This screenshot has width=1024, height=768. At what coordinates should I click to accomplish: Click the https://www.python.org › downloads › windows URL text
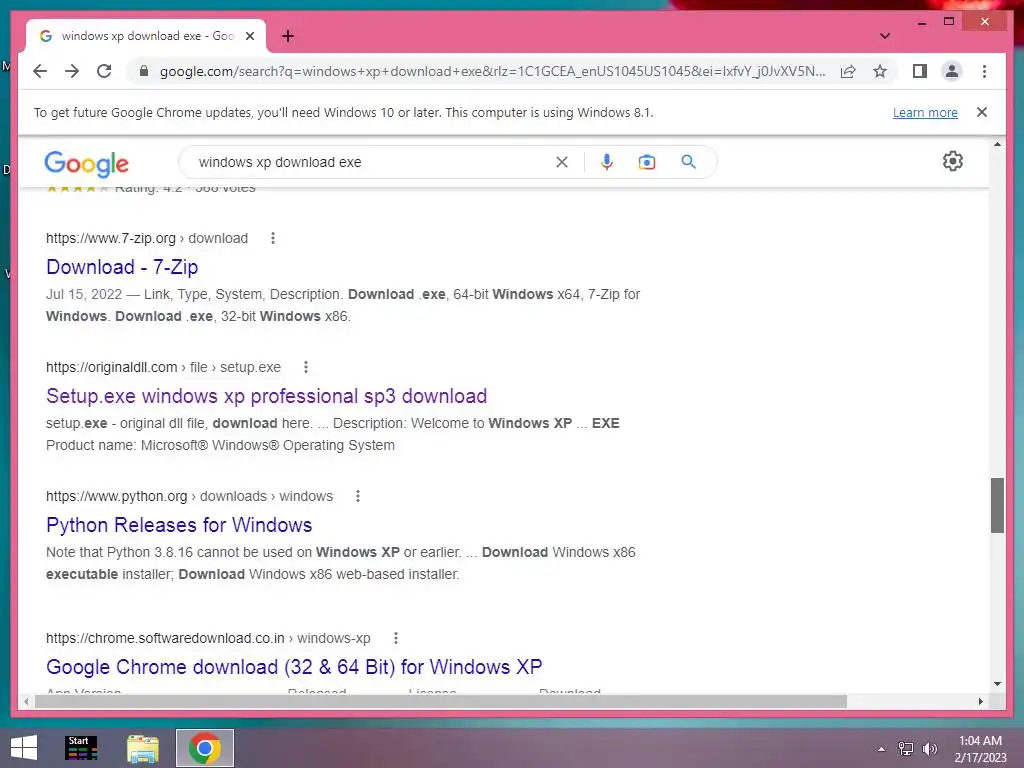pyautogui.click(x=189, y=496)
